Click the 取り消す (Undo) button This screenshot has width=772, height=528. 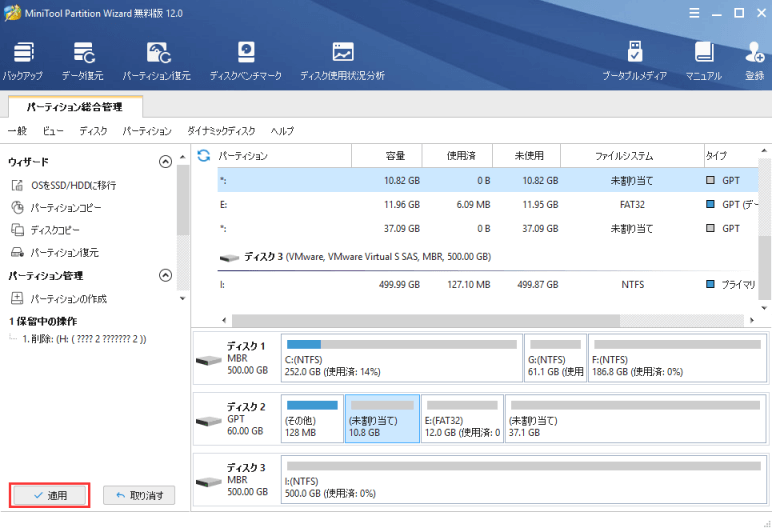tap(139, 495)
